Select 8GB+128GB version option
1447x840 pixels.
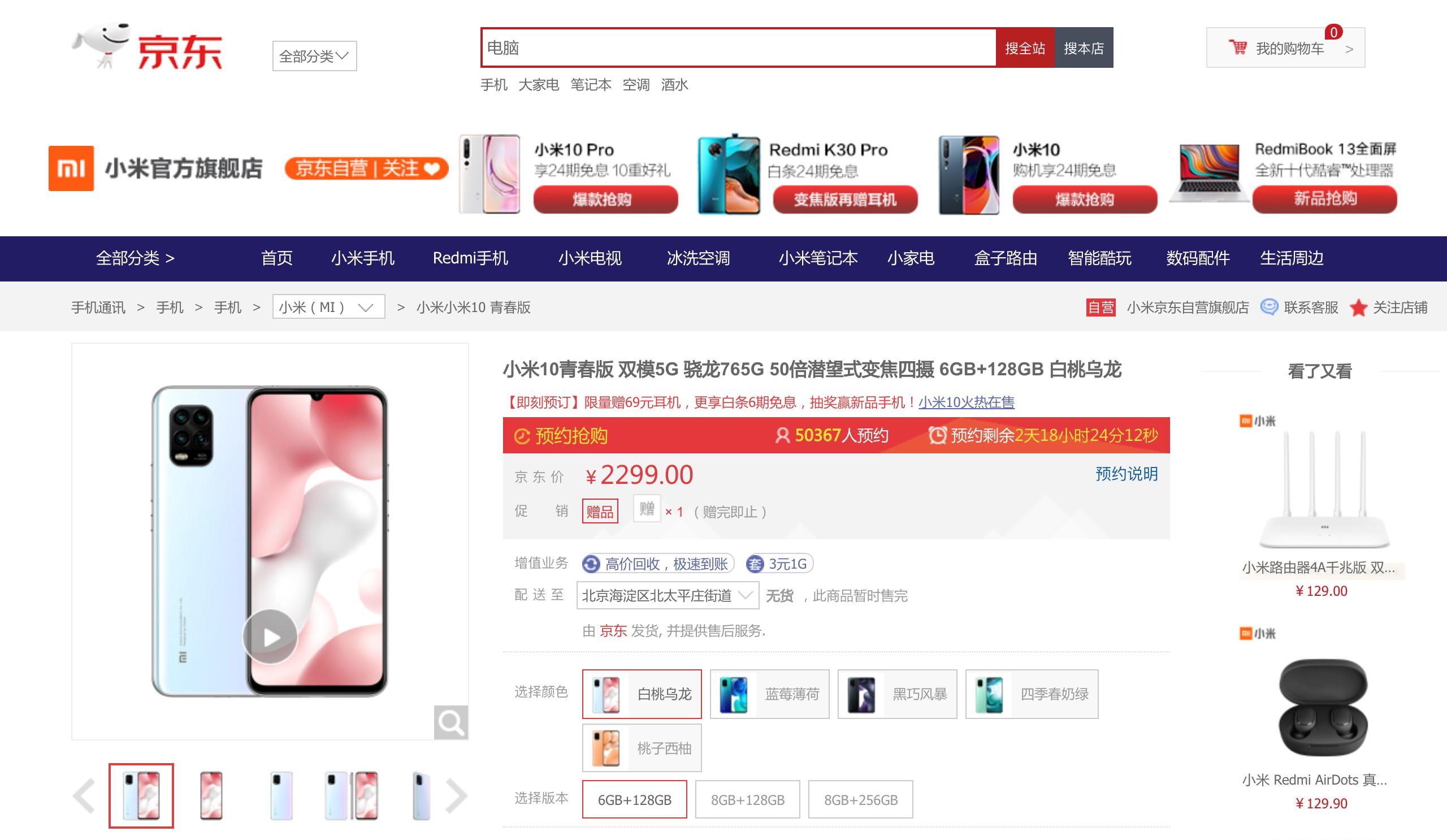pyautogui.click(x=748, y=799)
